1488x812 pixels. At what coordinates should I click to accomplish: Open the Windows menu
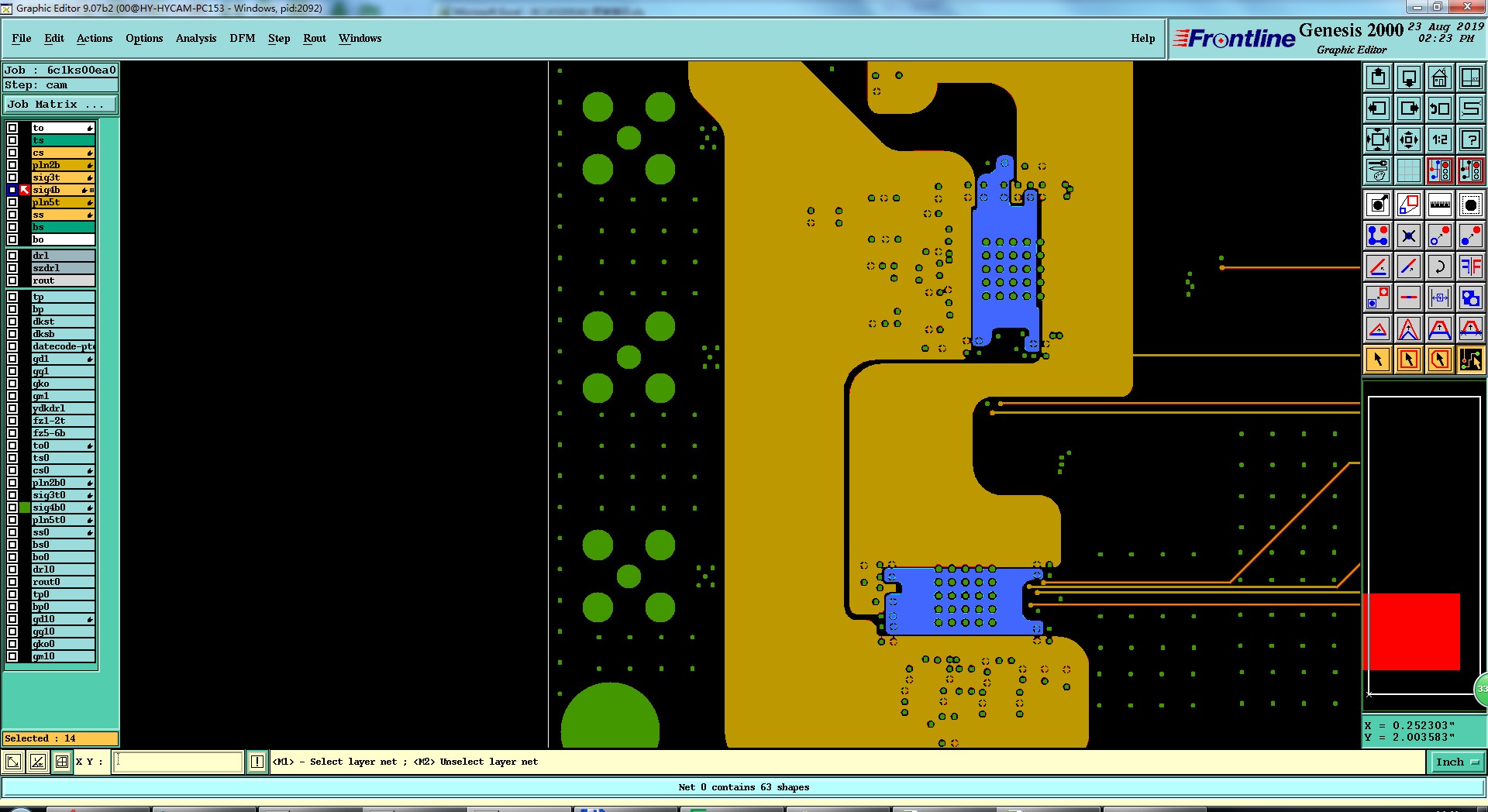click(x=360, y=38)
